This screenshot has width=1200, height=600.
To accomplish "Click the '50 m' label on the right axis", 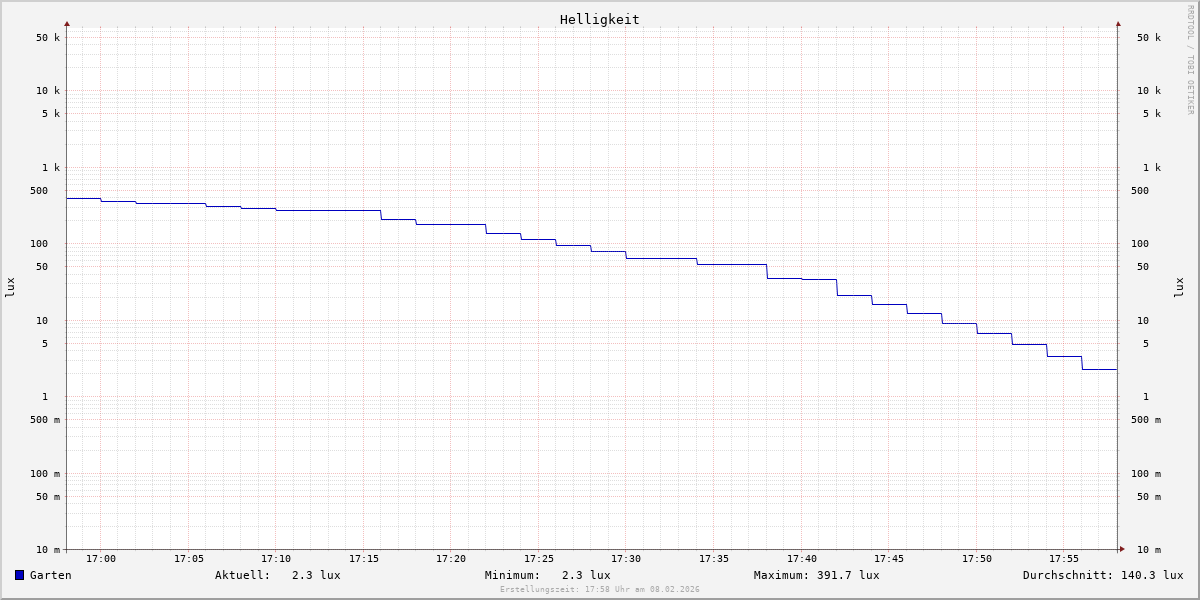I will (x=1149, y=497).
